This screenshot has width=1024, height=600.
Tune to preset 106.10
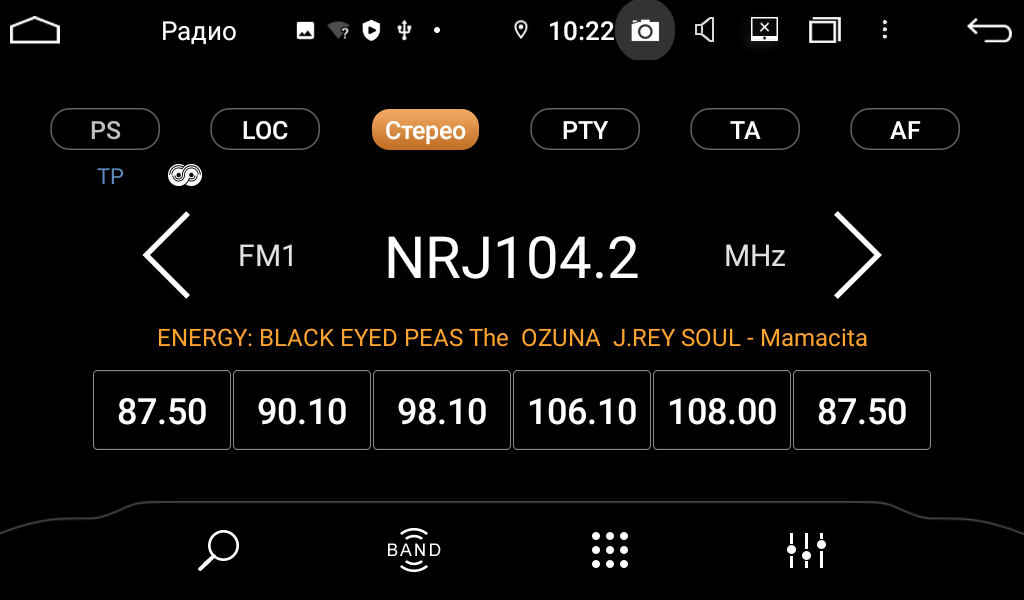(582, 410)
